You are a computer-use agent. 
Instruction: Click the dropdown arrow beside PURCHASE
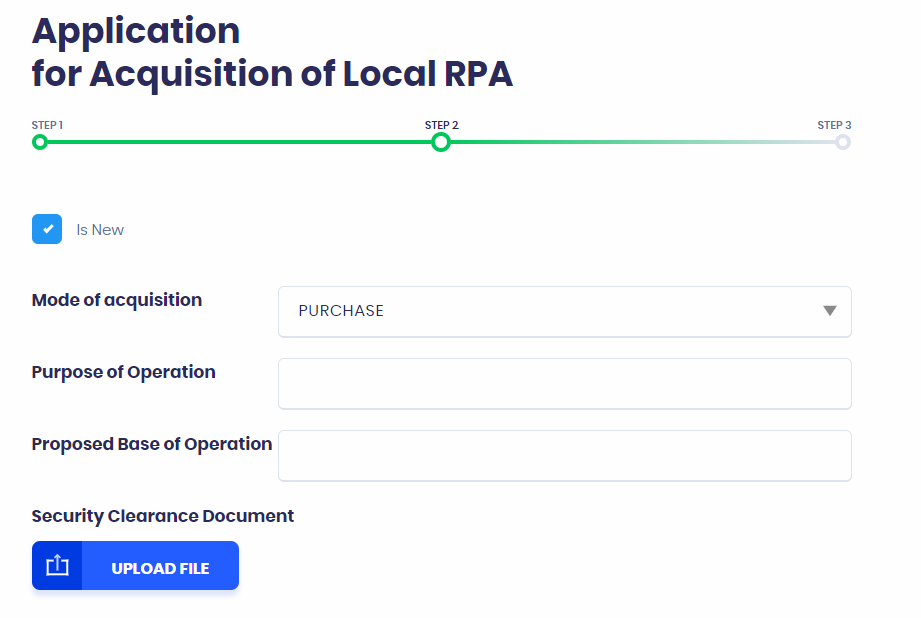pyautogui.click(x=829, y=311)
